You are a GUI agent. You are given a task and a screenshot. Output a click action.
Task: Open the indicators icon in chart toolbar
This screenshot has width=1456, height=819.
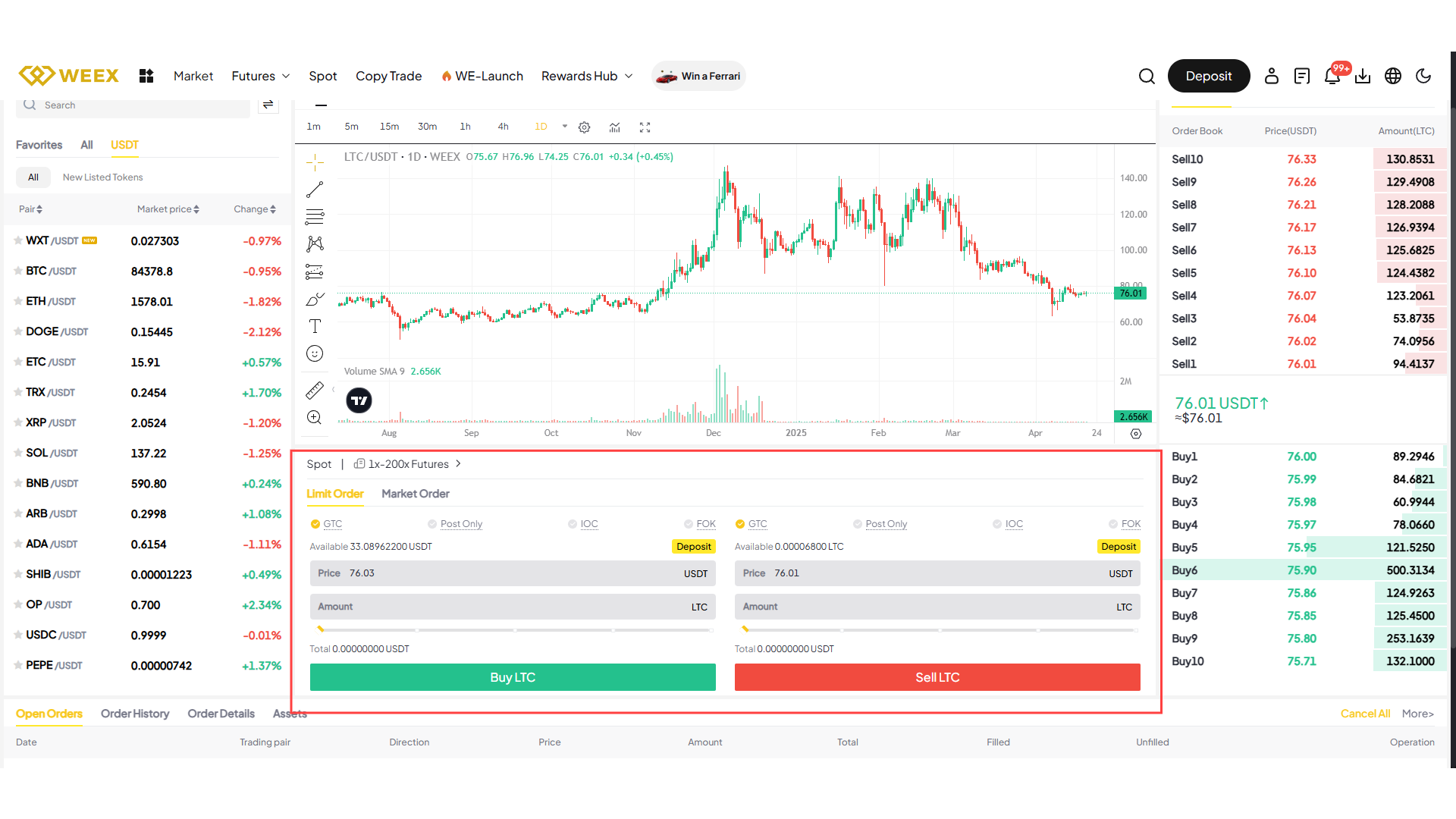tap(614, 127)
